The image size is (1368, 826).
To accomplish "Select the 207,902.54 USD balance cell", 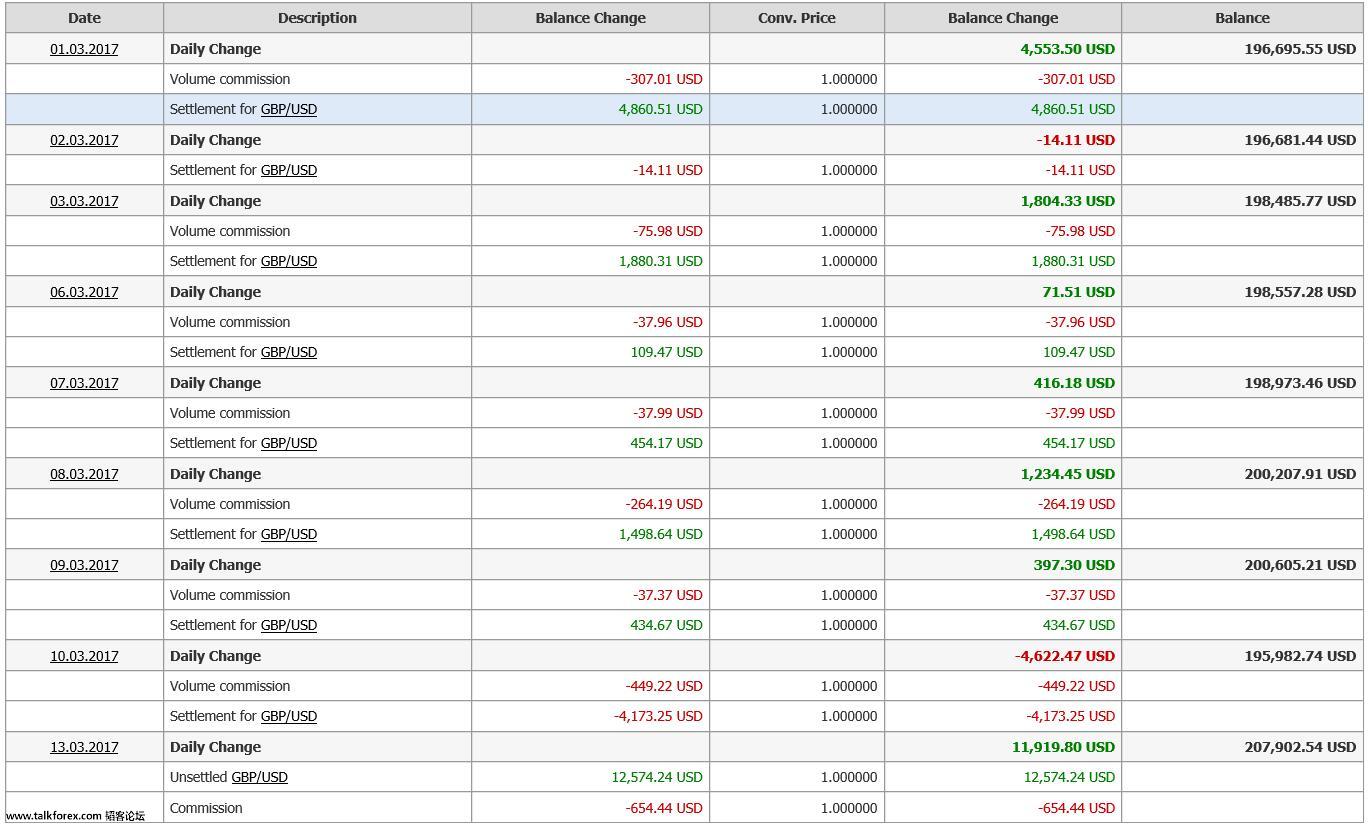I will (1242, 747).
